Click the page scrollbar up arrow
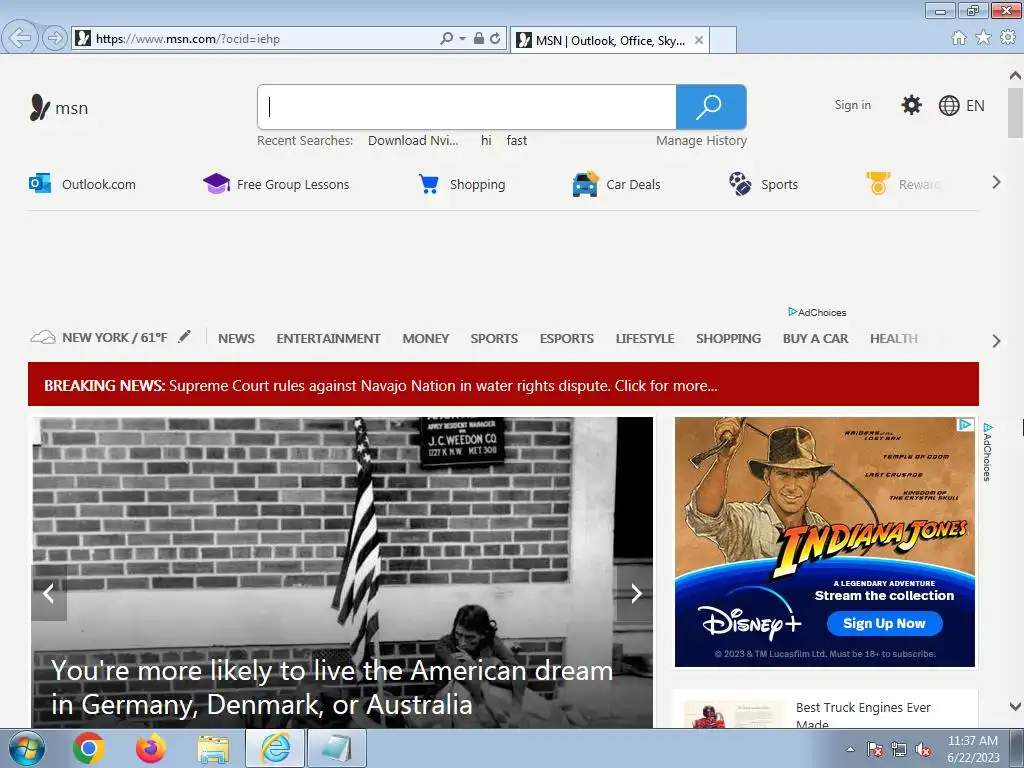Viewport: 1024px width, 768px height. (1015, 74)
